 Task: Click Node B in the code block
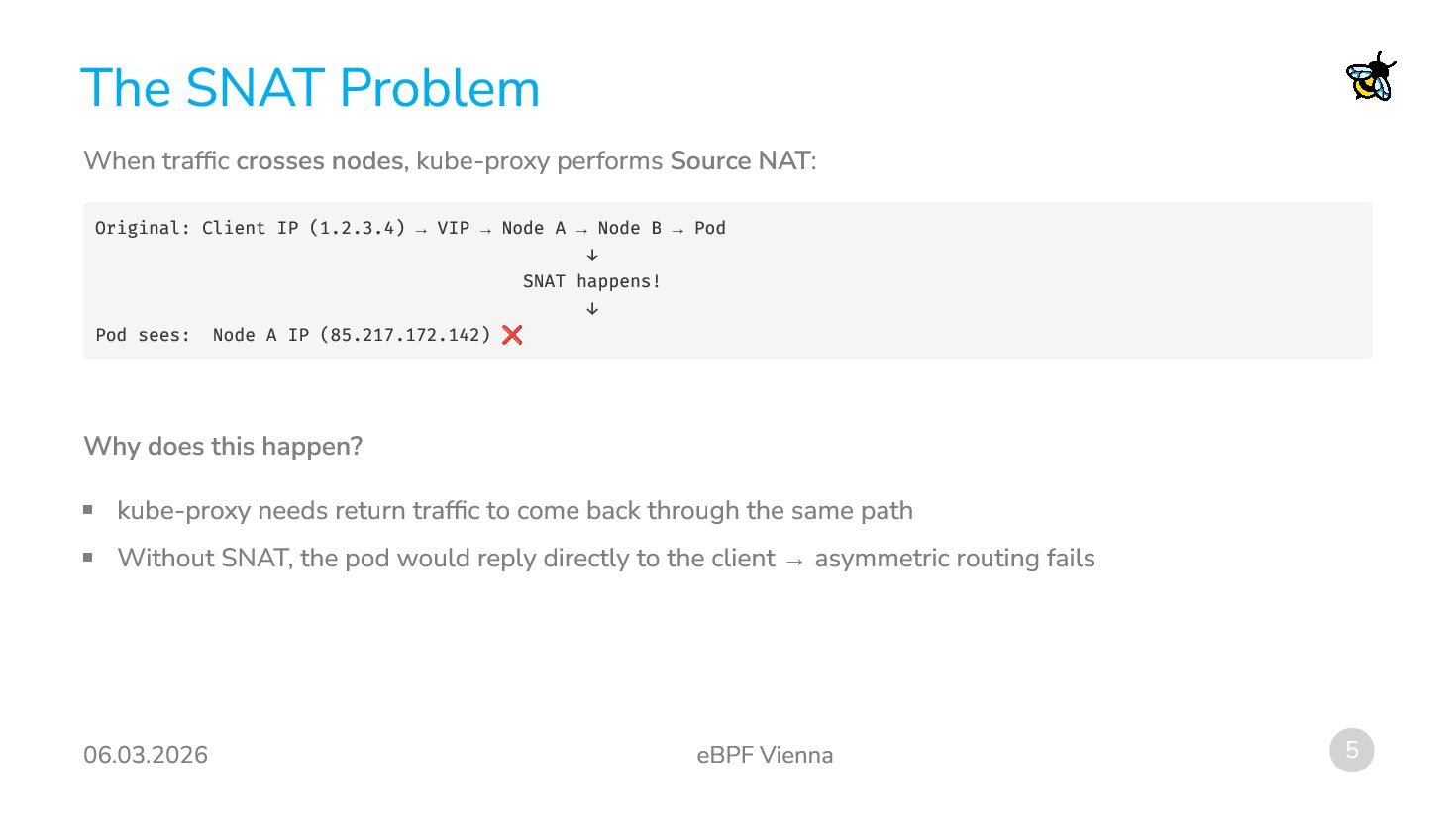click(629, 228)
